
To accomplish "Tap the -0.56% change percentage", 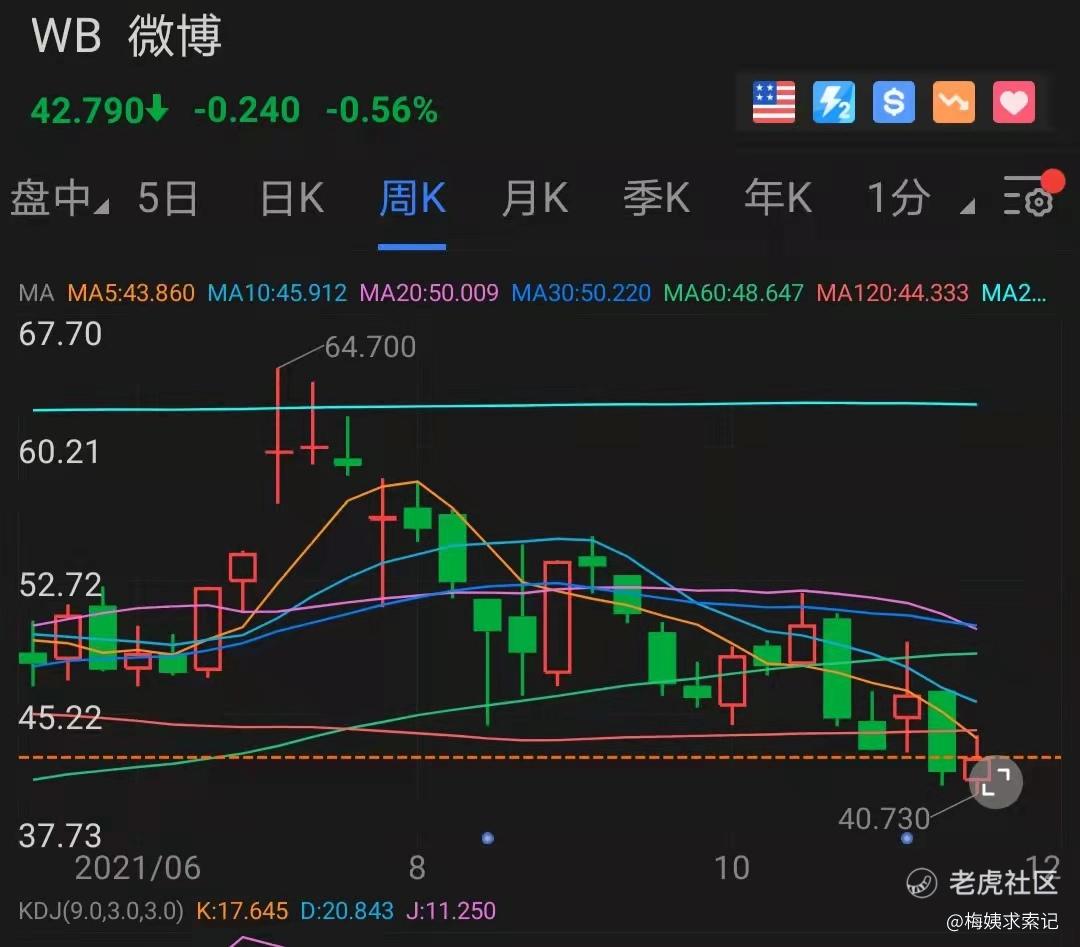I will (x=382, y=110).
